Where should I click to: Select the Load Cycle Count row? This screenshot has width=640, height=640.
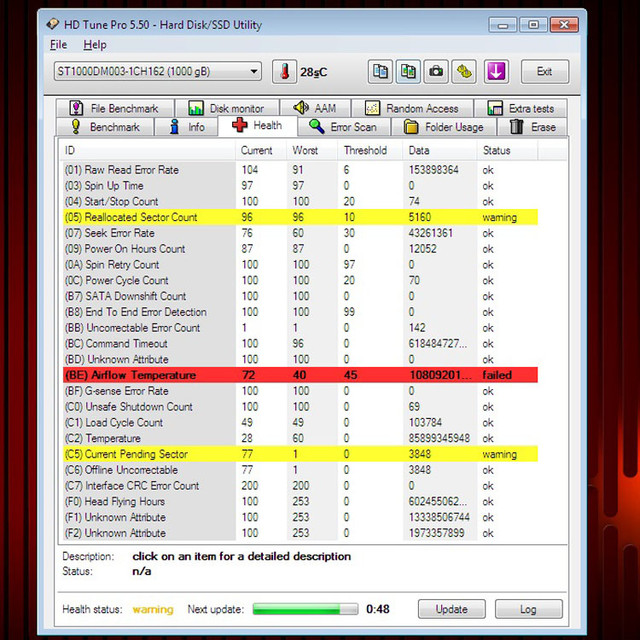[x=300, y=423]
